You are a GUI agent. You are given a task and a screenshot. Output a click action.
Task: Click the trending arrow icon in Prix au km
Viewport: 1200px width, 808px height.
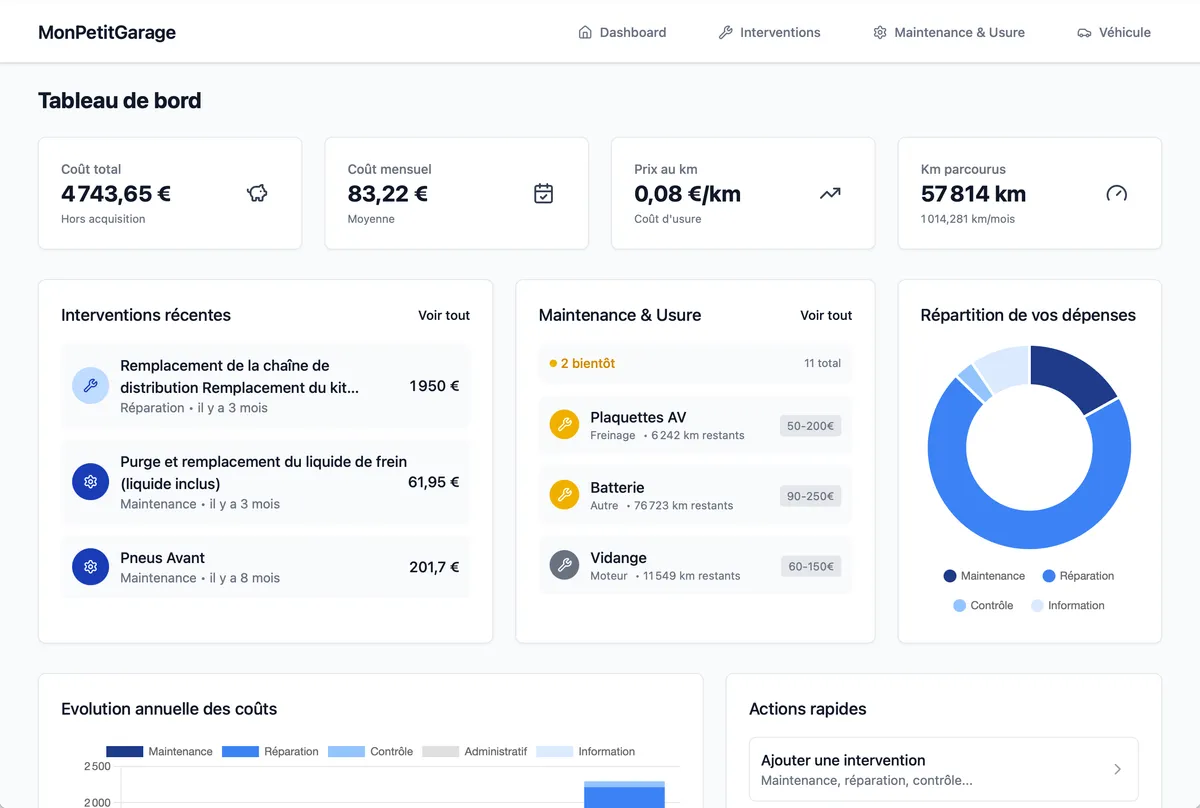coord(830,193)
